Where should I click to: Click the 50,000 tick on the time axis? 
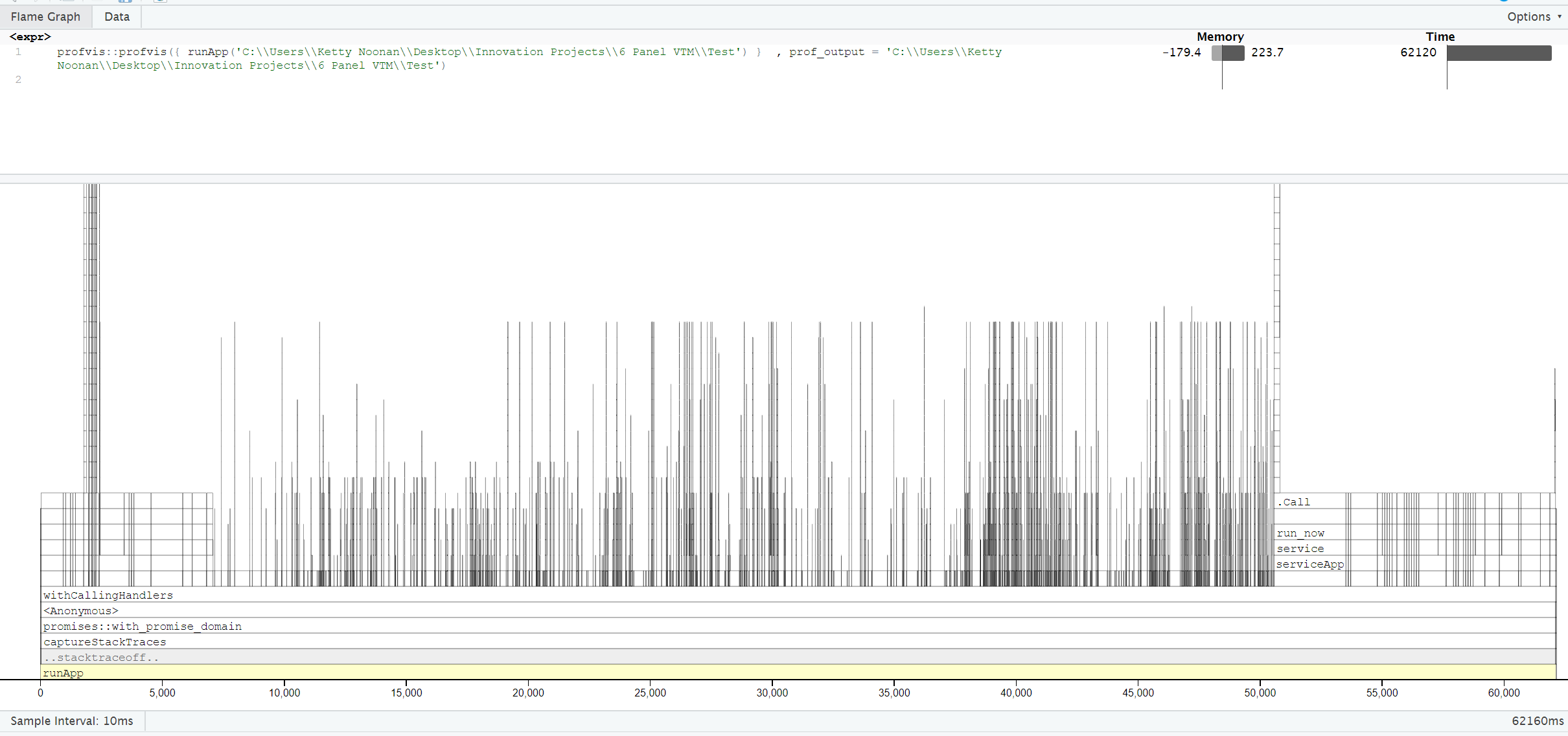(x=1260, y=693)
